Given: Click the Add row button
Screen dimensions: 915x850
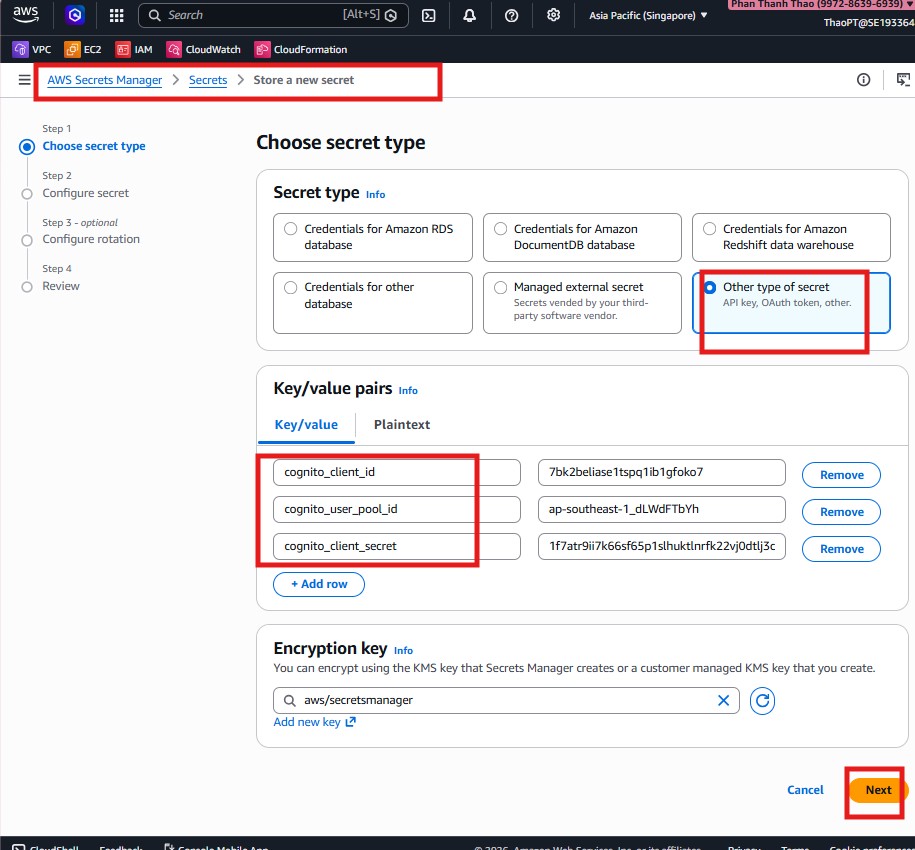Looking at the screenshot, I should tap(318, 584).
